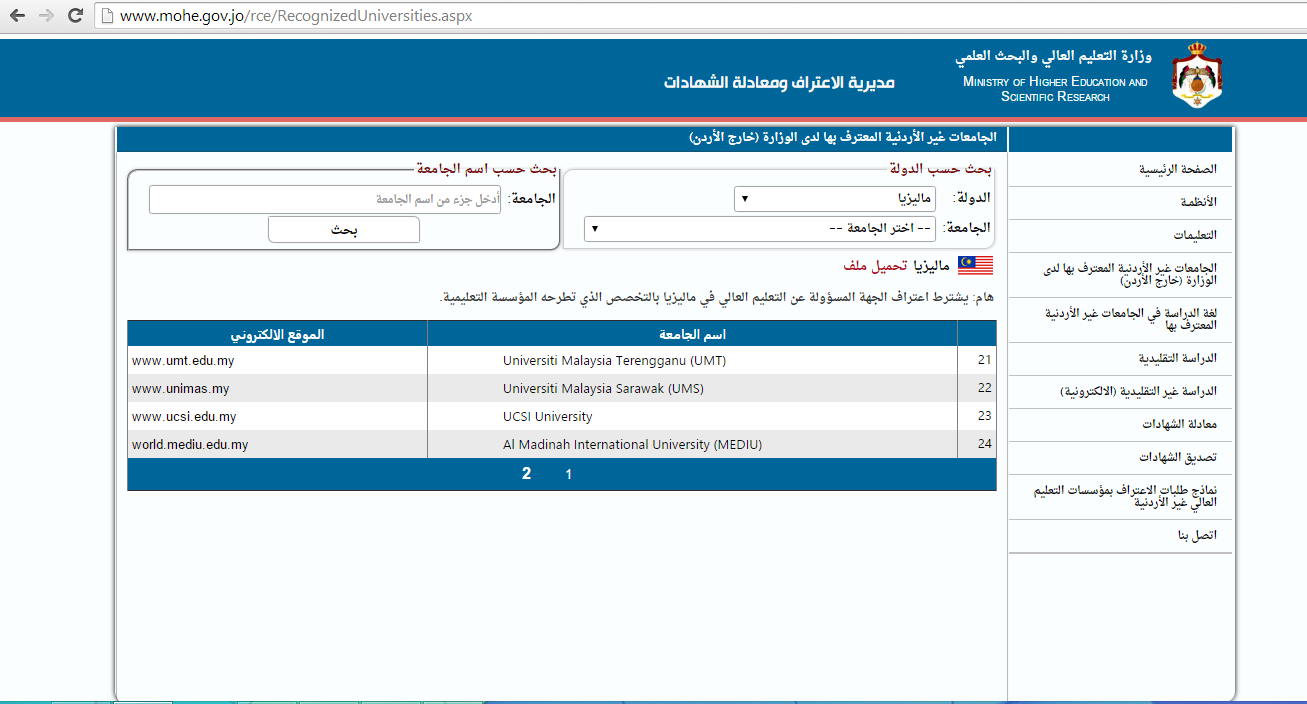This screenshot has height=704, width=1307.
Task: Click the browser forward arrow
Action: (46, 16)
